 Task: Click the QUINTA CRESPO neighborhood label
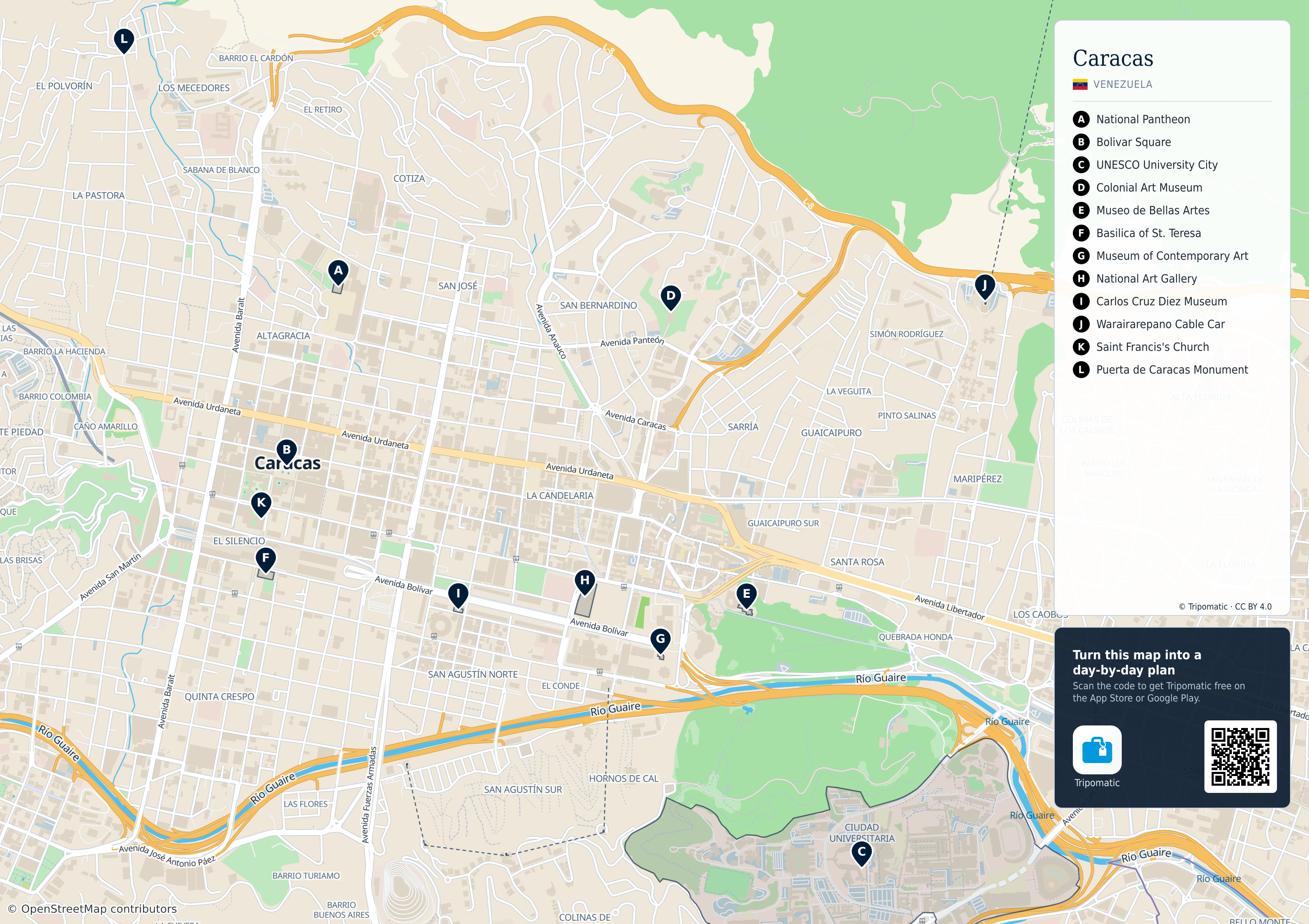(x=219, y=696)
